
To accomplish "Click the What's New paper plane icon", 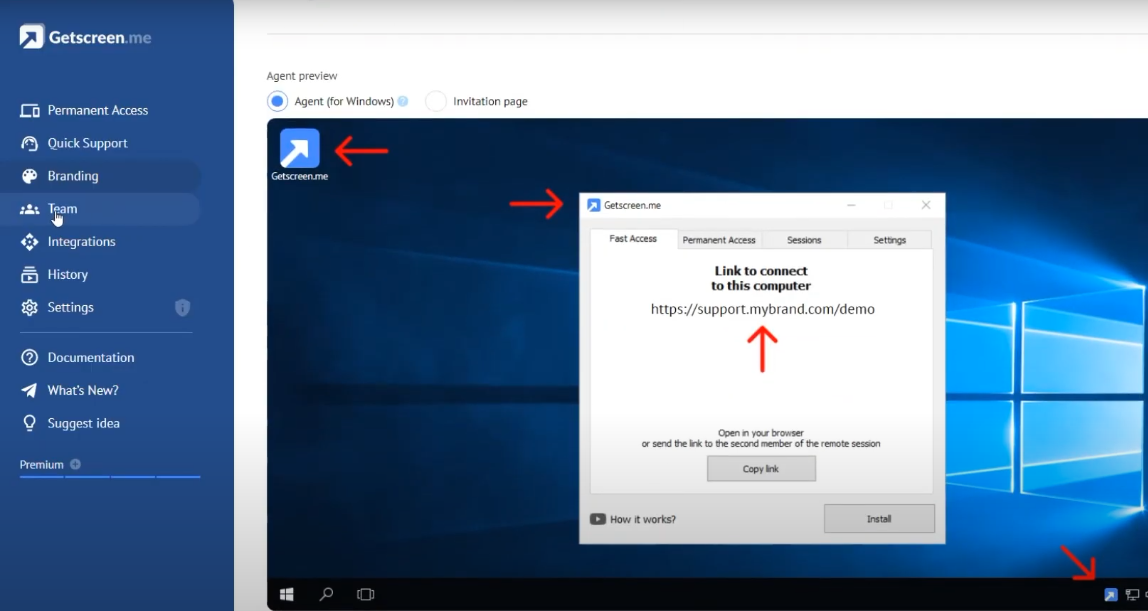I will (29, 391).
